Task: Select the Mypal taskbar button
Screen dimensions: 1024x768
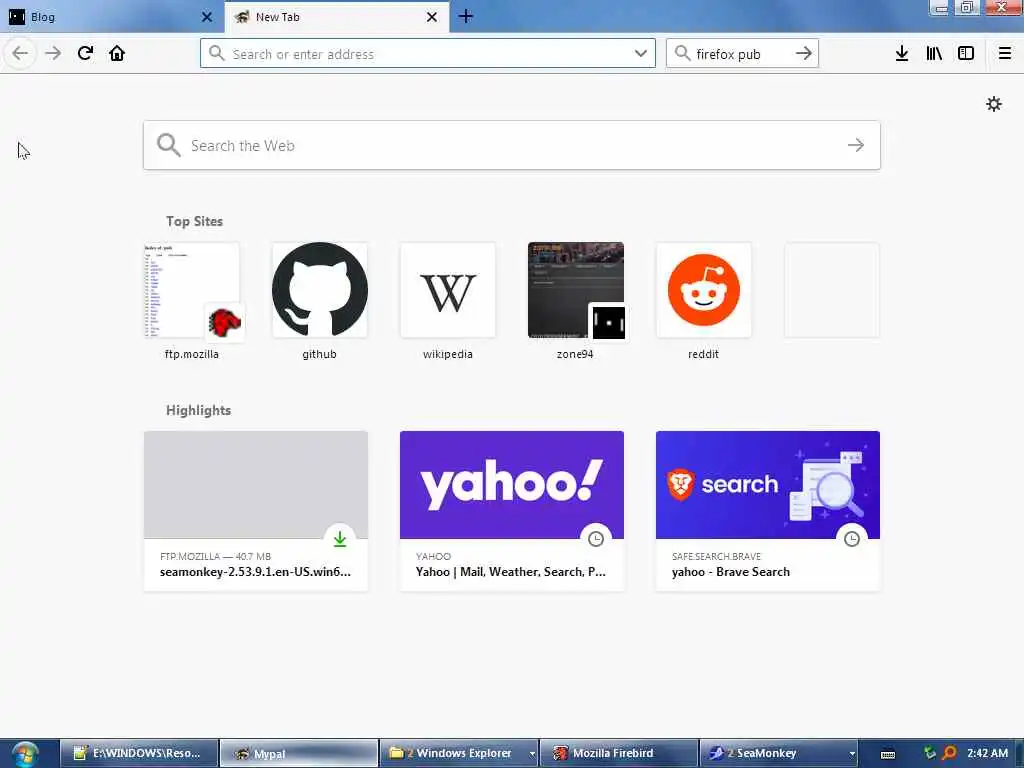Action: pyautogui.click(x=299, y=753)
